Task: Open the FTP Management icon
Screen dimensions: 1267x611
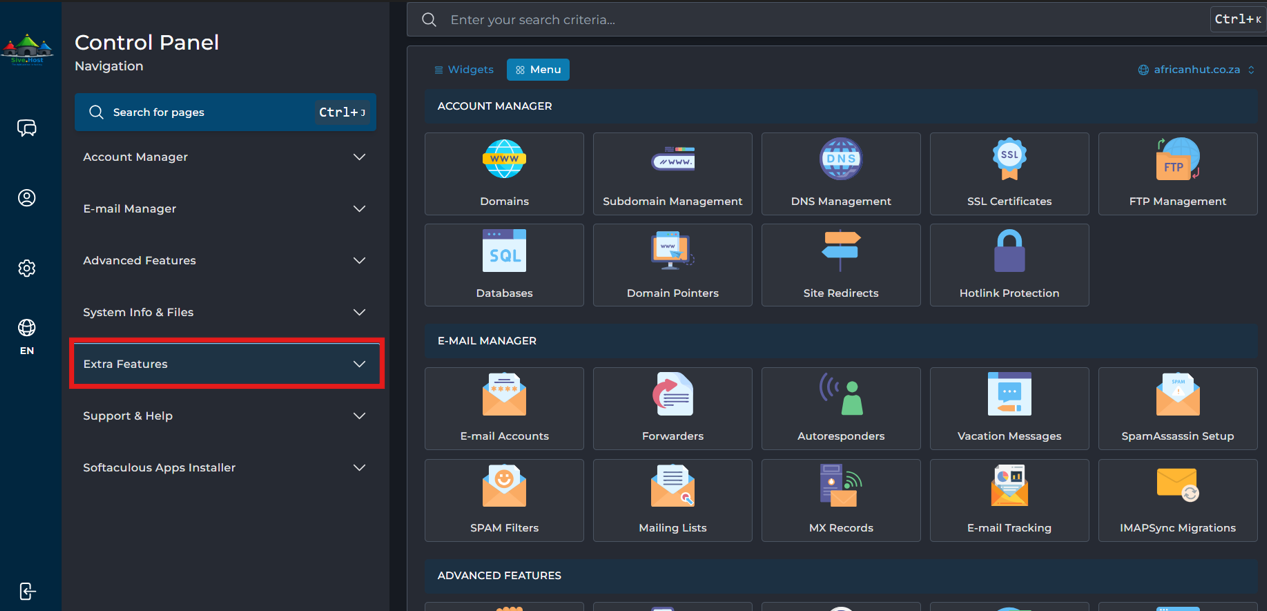Action: 1178,174
